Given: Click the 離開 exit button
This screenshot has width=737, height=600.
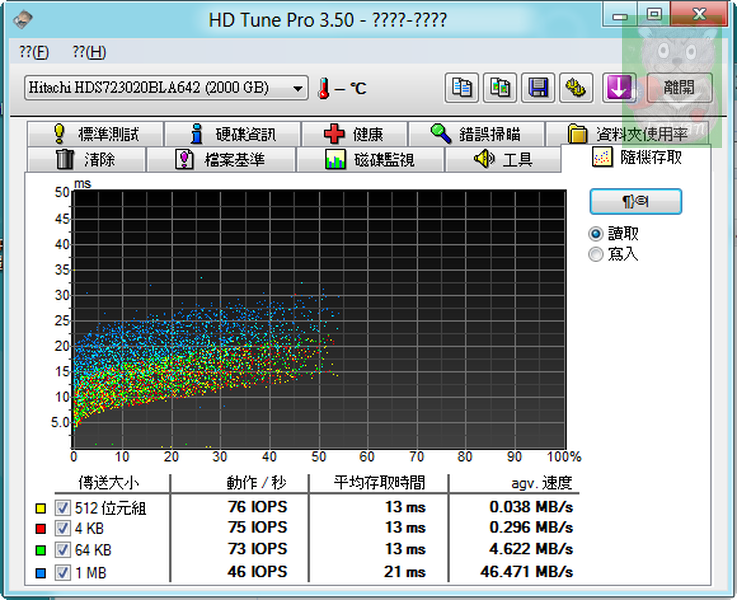Looking at the screenshot, I should tap(679, 88).
